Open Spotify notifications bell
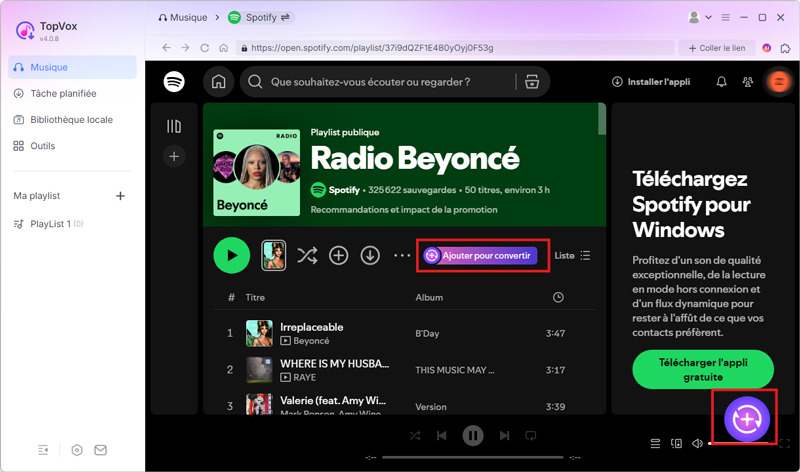Image resolution: width=800 pixels, height=472 pixels. tap(721, 82)
